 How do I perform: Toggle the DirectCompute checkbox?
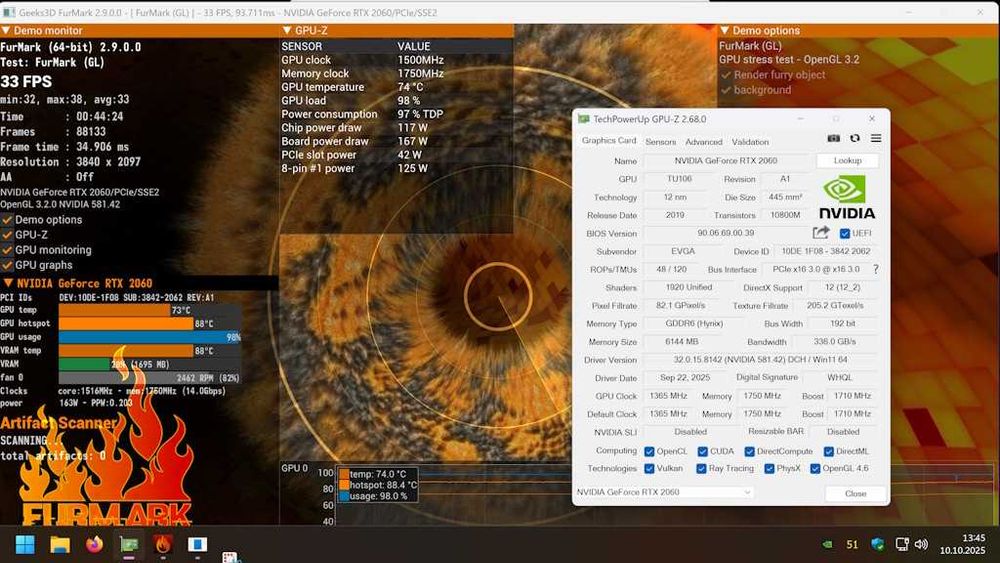(x=749, y=451)
